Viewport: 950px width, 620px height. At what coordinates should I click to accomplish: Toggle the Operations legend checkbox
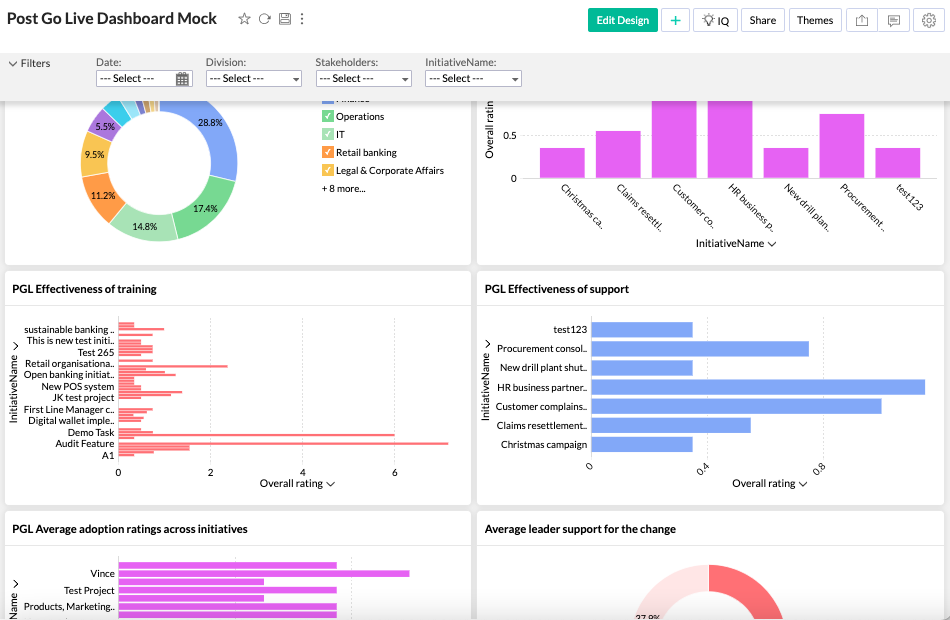pos(328,116)
